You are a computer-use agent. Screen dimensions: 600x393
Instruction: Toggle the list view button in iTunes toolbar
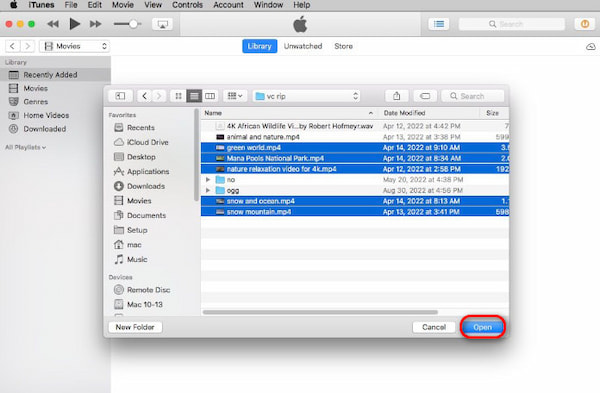pyautogui.click(x=439, y=24)
